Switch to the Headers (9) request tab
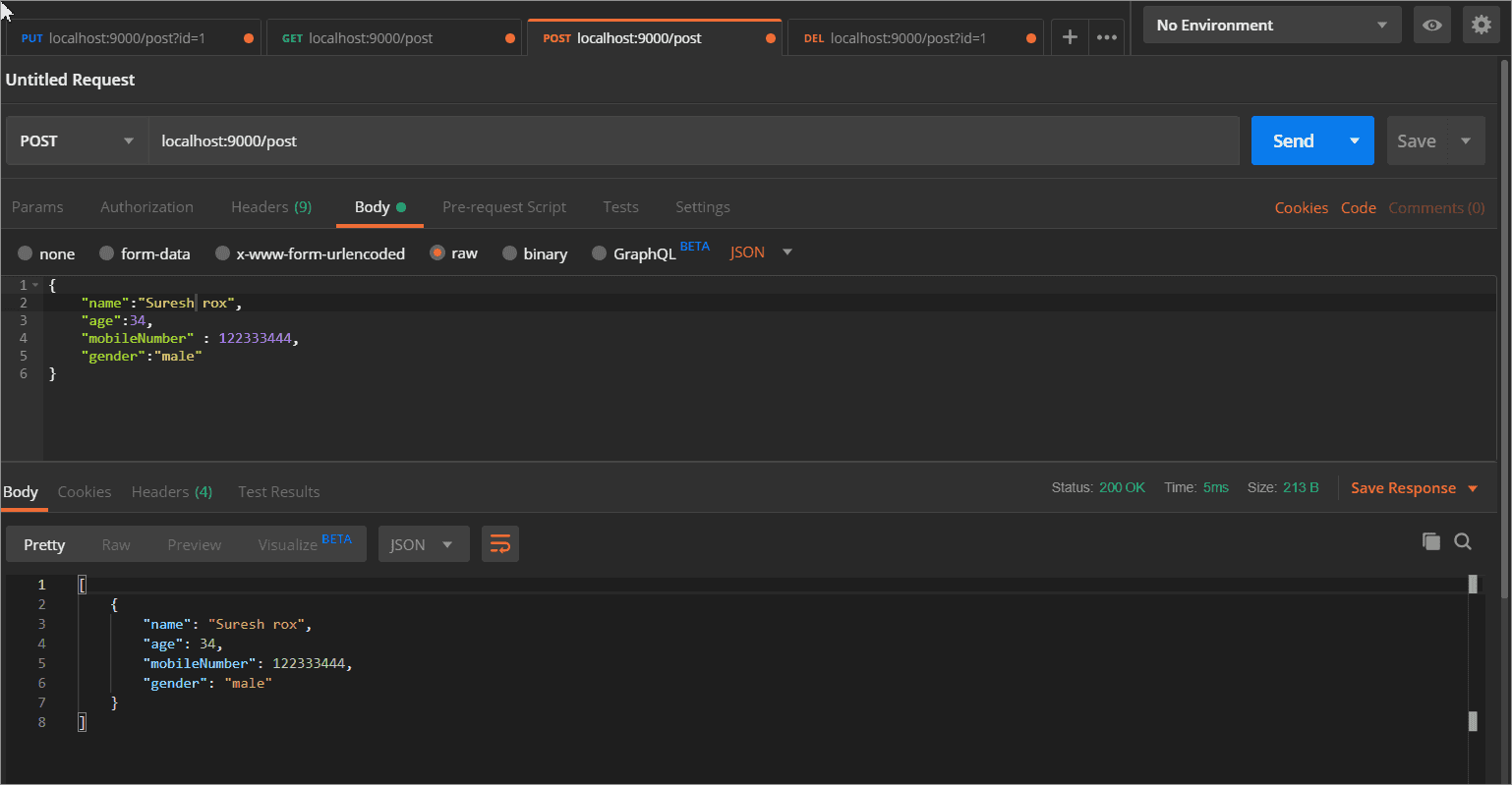This screenshot has height=785, width=1512. (270, 207)
